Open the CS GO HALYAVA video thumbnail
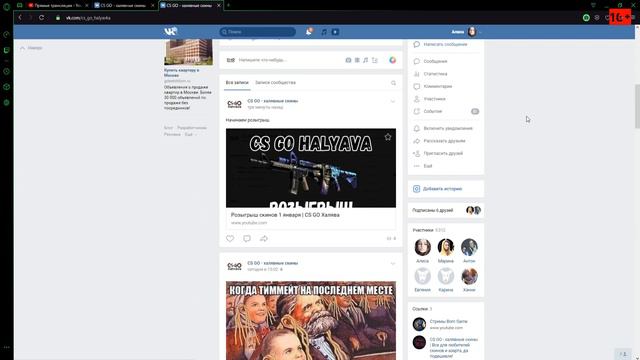The width and height of the screenshot is (640, 360). pyautogui.click(x=311, y=168)
